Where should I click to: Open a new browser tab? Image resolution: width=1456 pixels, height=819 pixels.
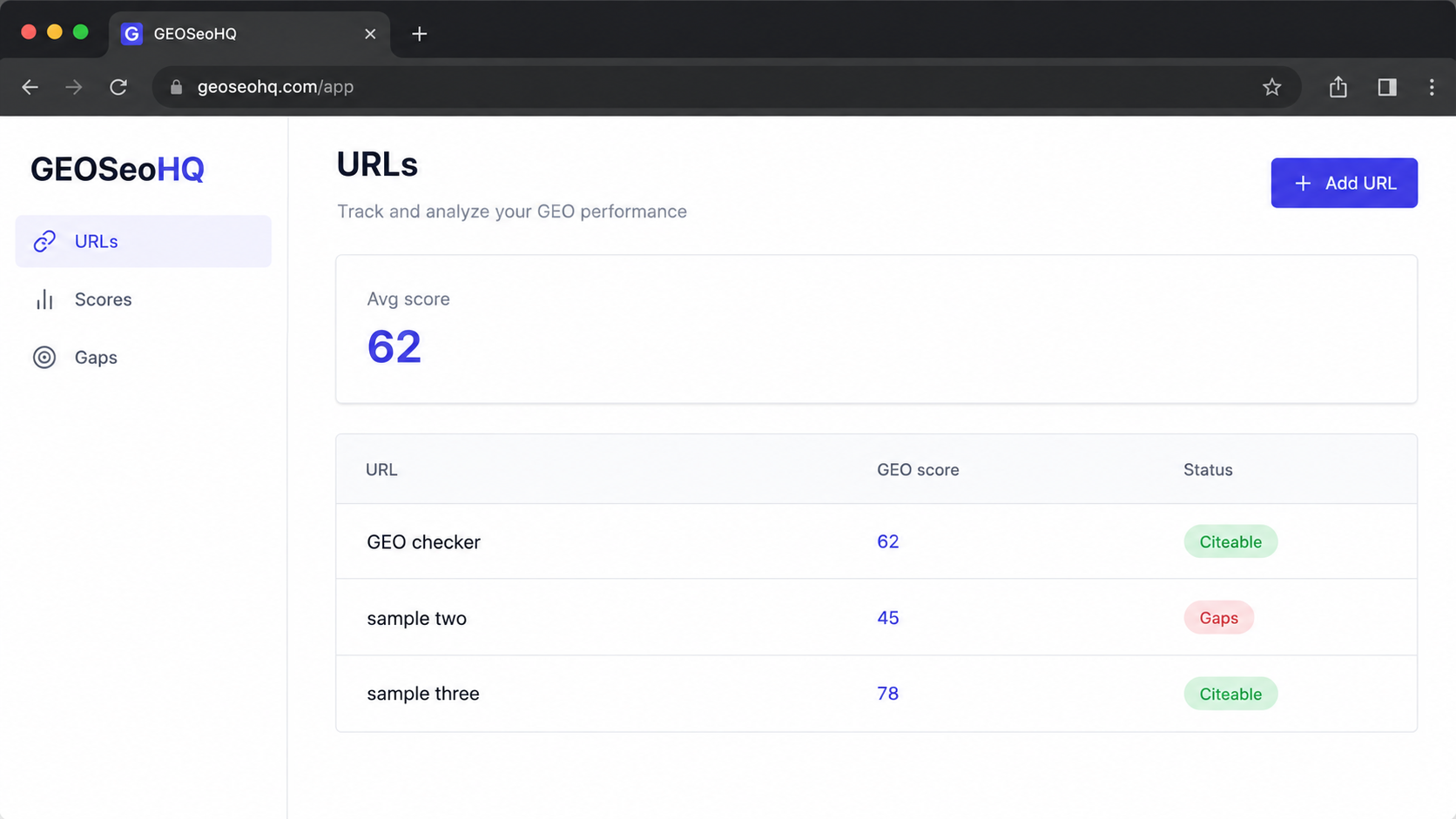[x=419, y=34]
